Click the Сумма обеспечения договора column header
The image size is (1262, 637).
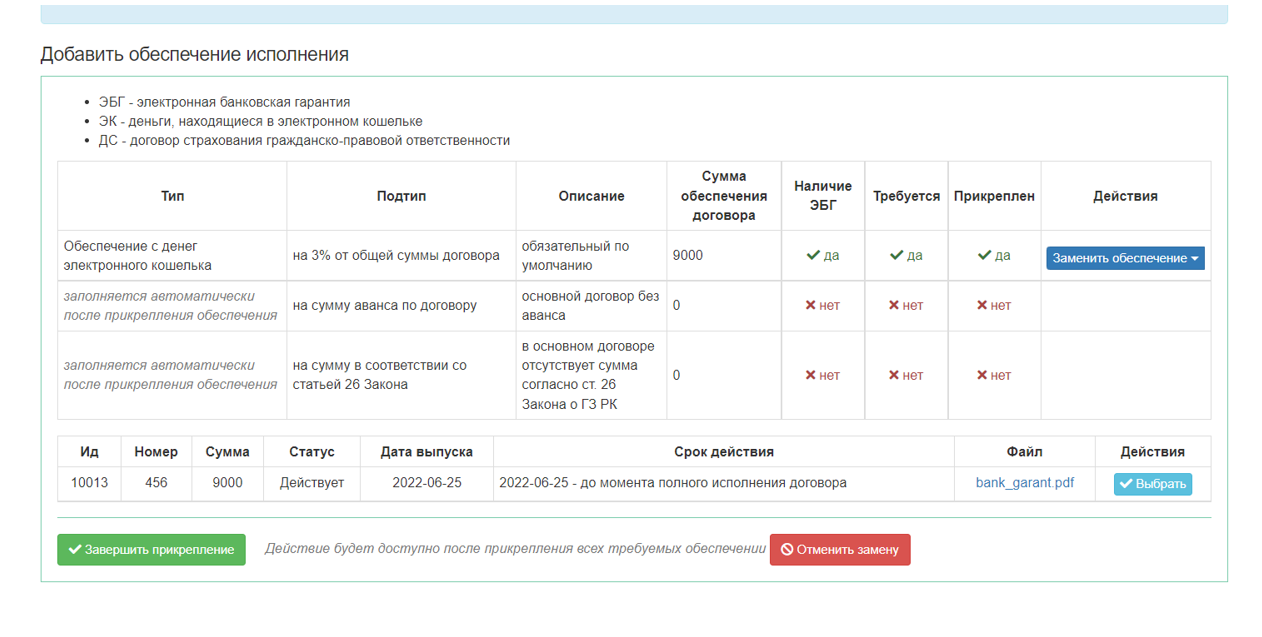723,196
